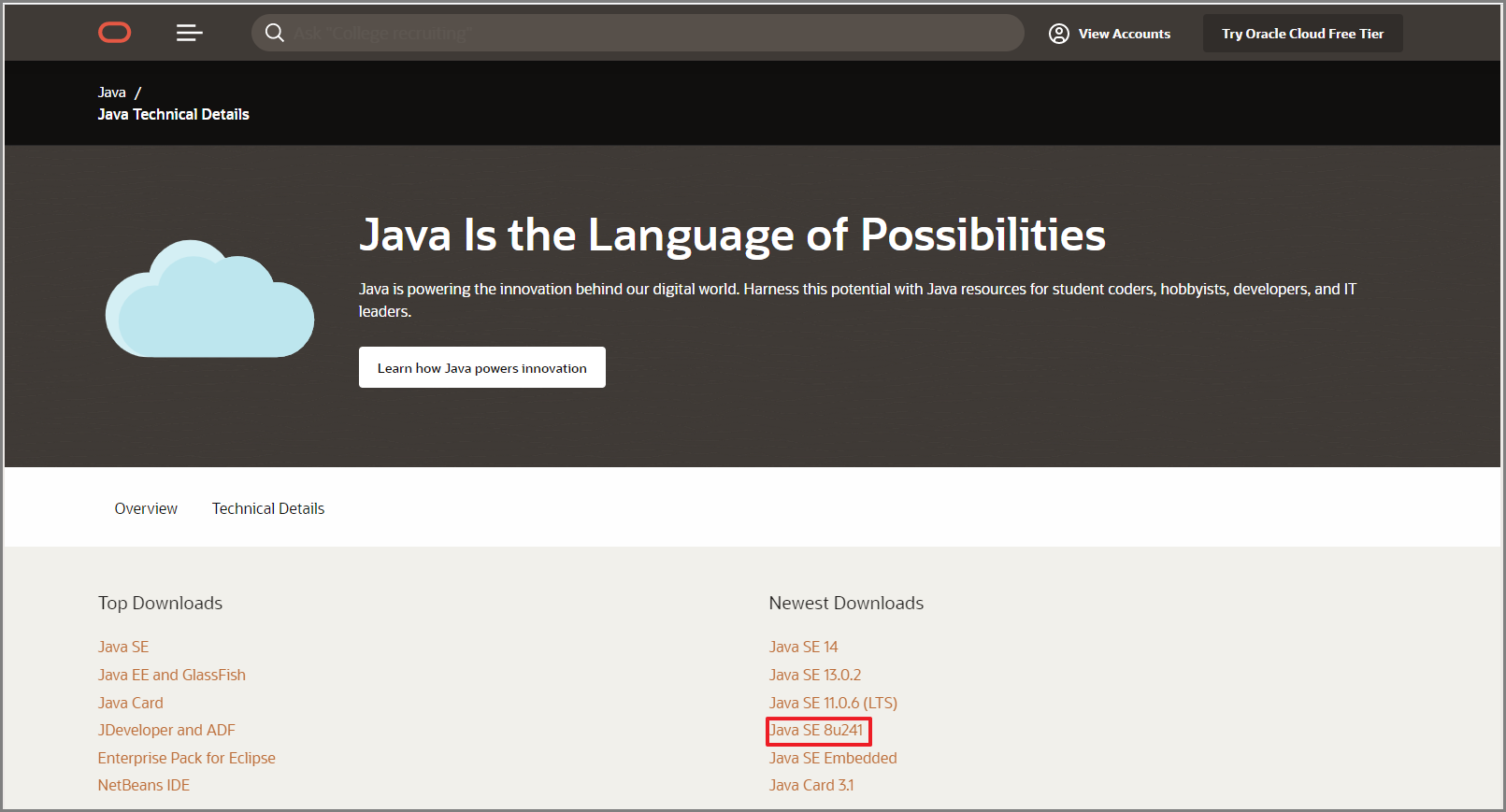Image resolution: width=1506 pixels, height=812 pixels.
Task: Click Java Technical Details breadcrumb
Action: coord(174,114)
